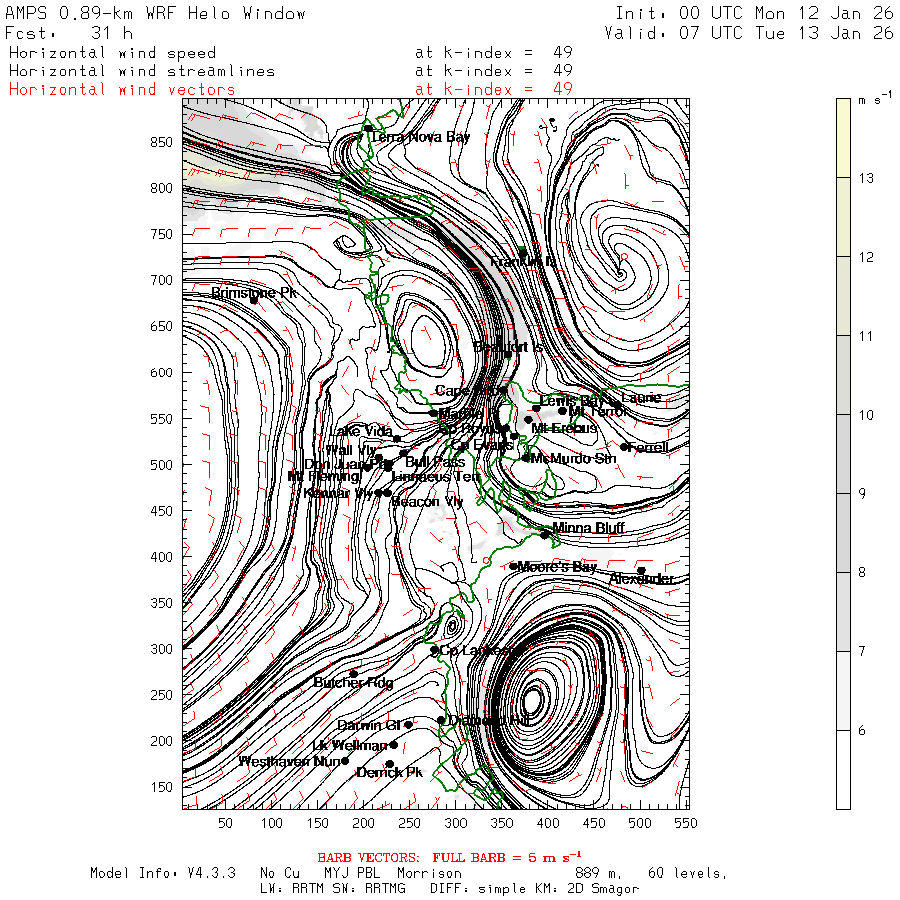This screenshot has height=900, width=900.
Task: Click the 'm s-1' colorbar units label
Action: coord(875,99)
